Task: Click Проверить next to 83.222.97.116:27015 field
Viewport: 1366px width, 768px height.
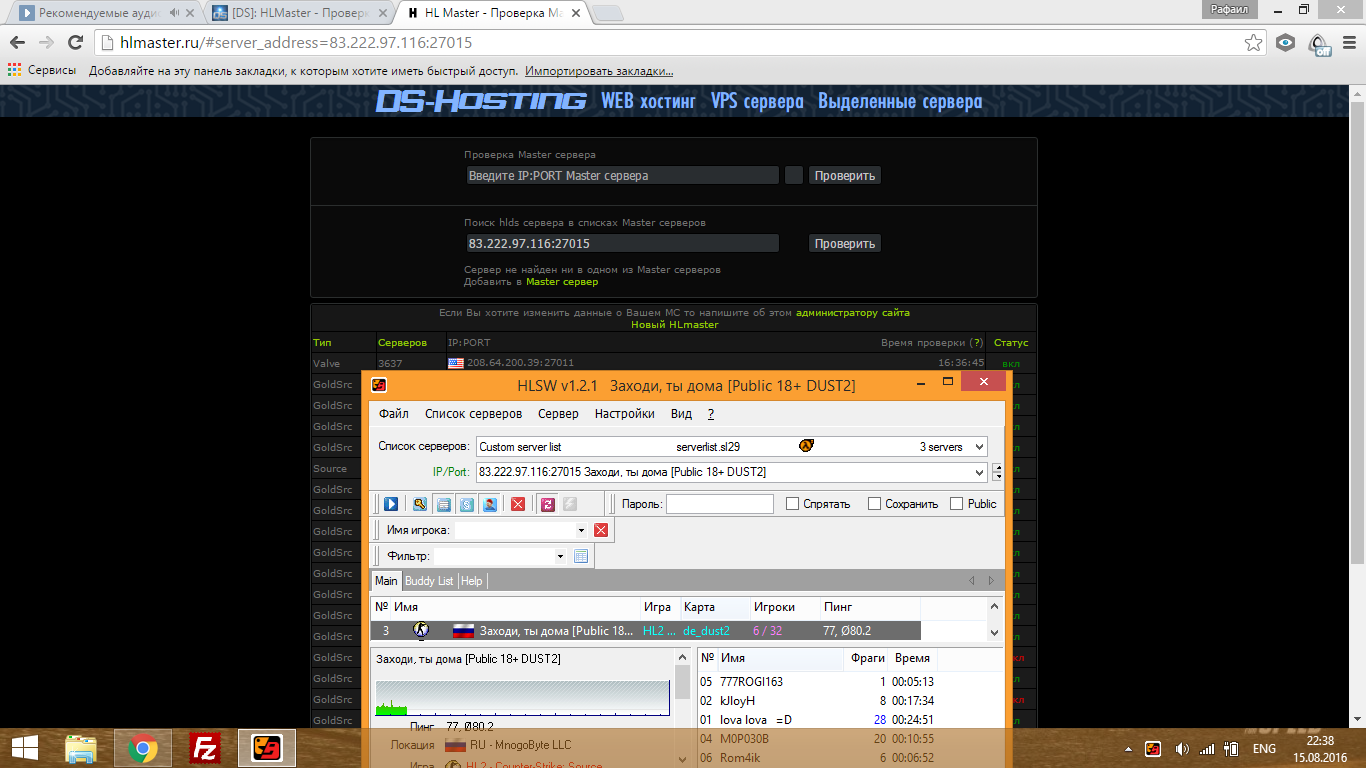Action: [845, 243]
